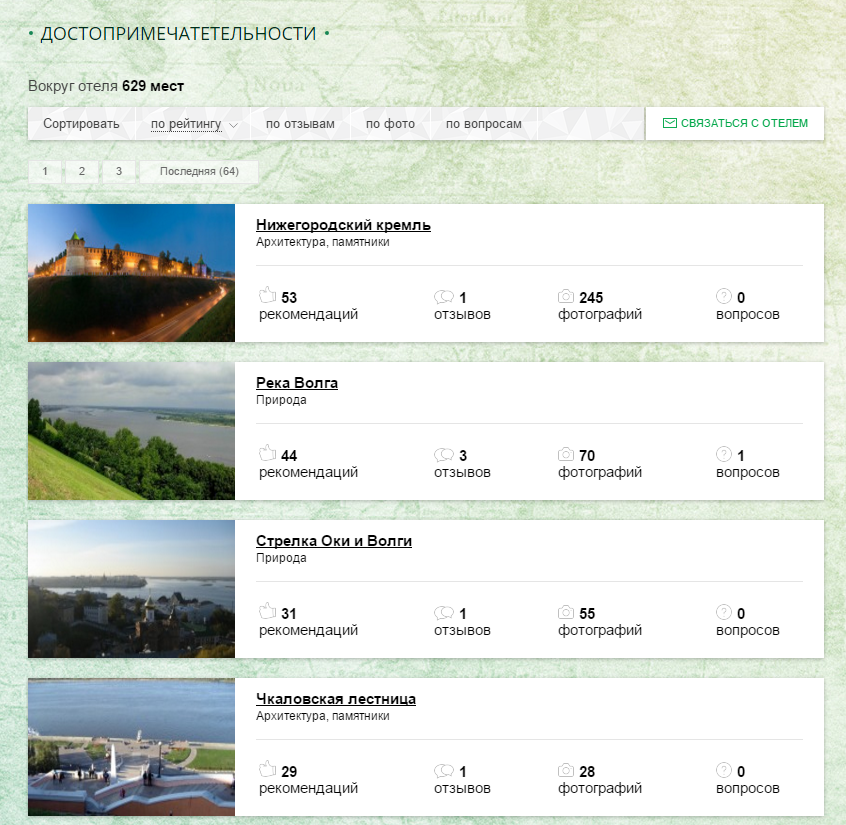The height and width of the screenshot is (825, 846).
Task: Jump to 'Последняя (64)' page
Action: click(x=199, y=172)
